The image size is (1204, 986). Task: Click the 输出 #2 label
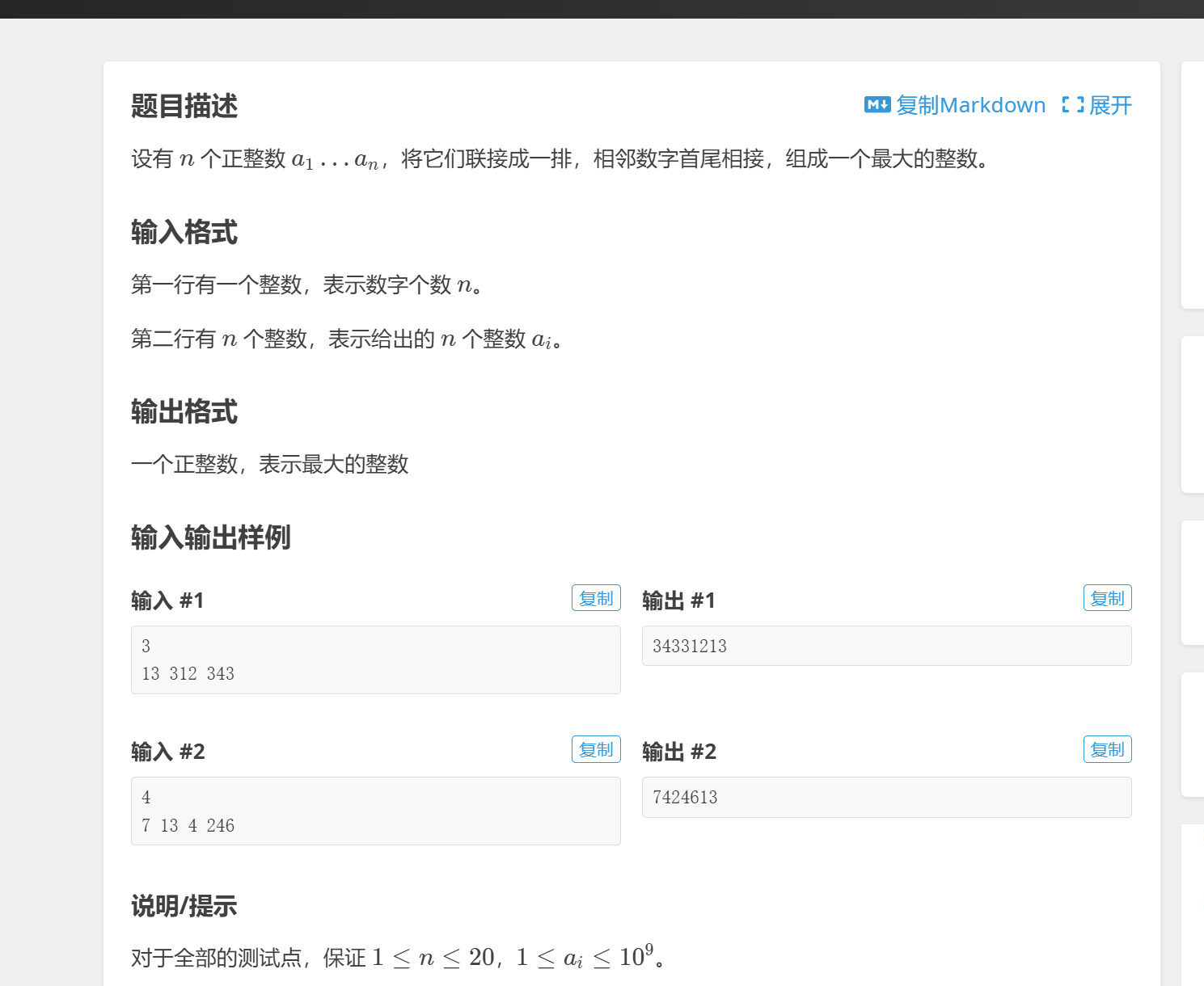tap(679, 752)
